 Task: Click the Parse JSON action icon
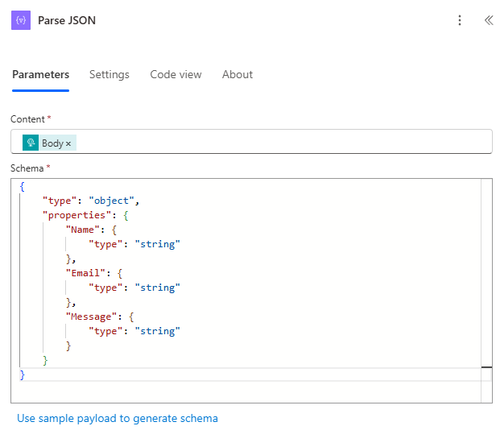tap(21, 20)
